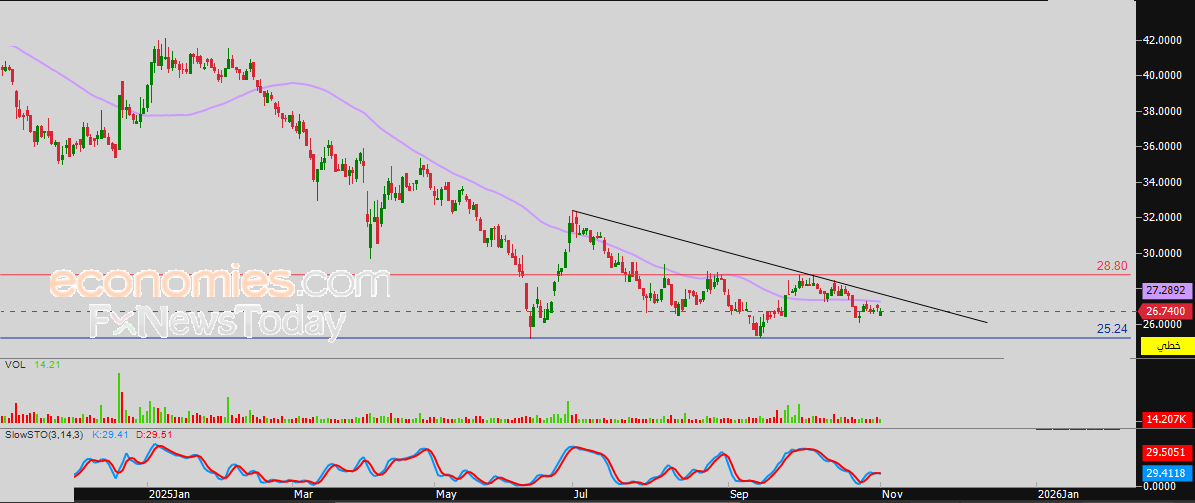Click the 2026Jan date on time axis
Screen dimensions: 1195x503
(x=1058, y=494)
